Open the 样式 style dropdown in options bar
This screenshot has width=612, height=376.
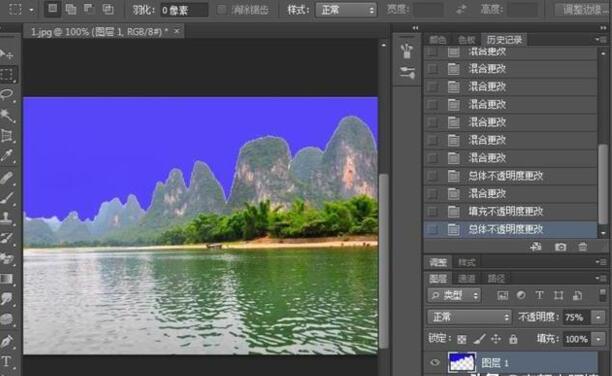click(346, 10)
